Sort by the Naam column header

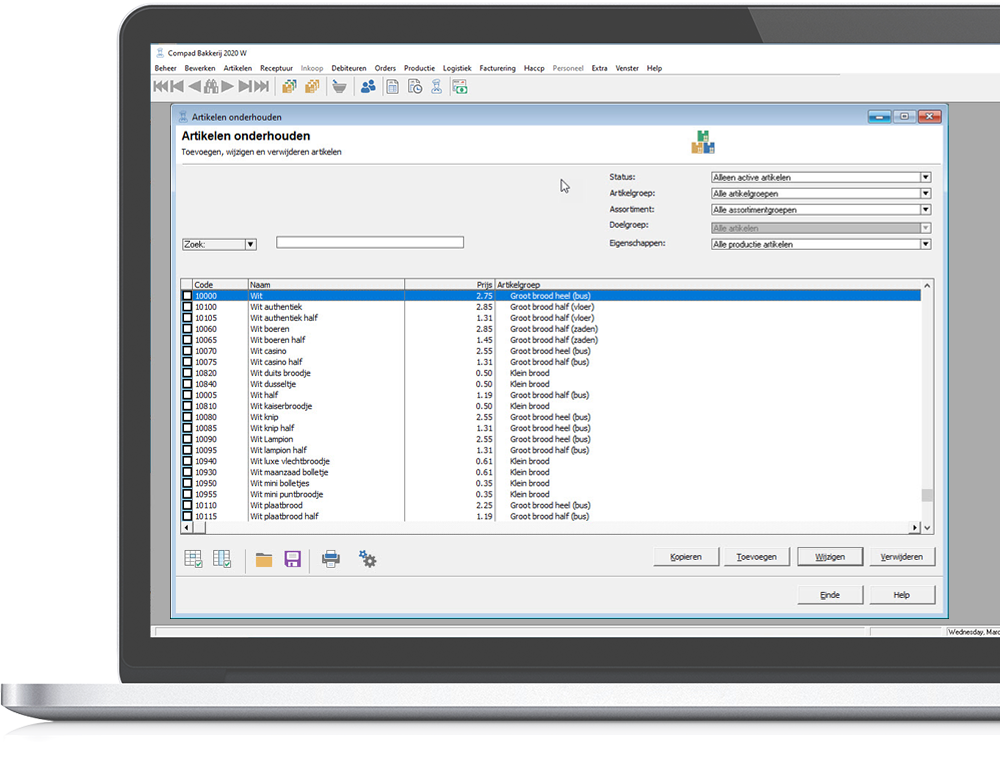(x=326, y=284)
